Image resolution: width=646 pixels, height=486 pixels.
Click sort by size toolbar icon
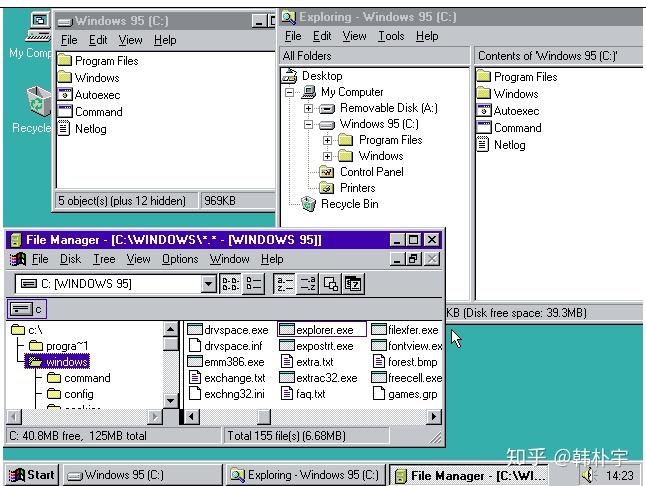click(331, 284)
